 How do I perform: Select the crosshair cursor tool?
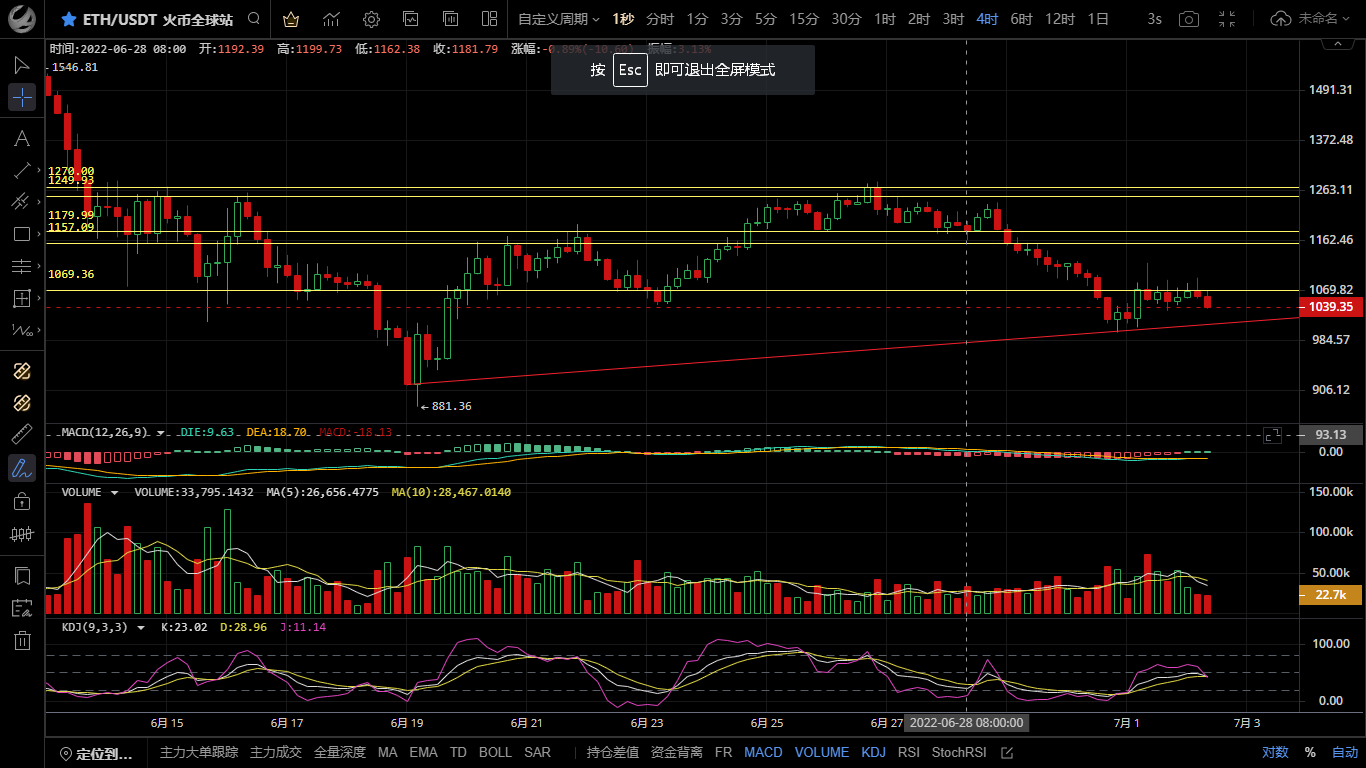[22, 97]
